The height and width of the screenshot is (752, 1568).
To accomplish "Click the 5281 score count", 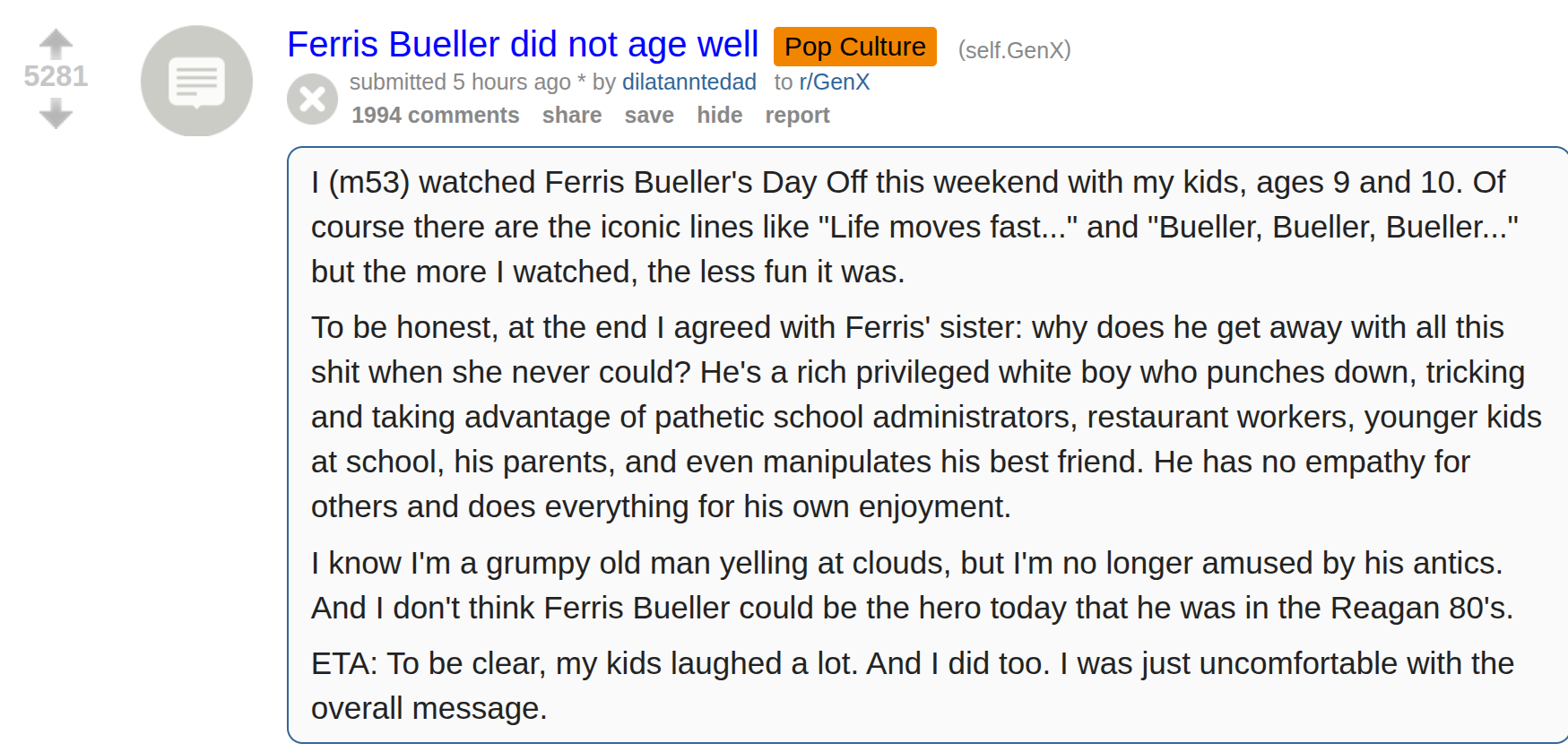I will (x=56, y=76).
